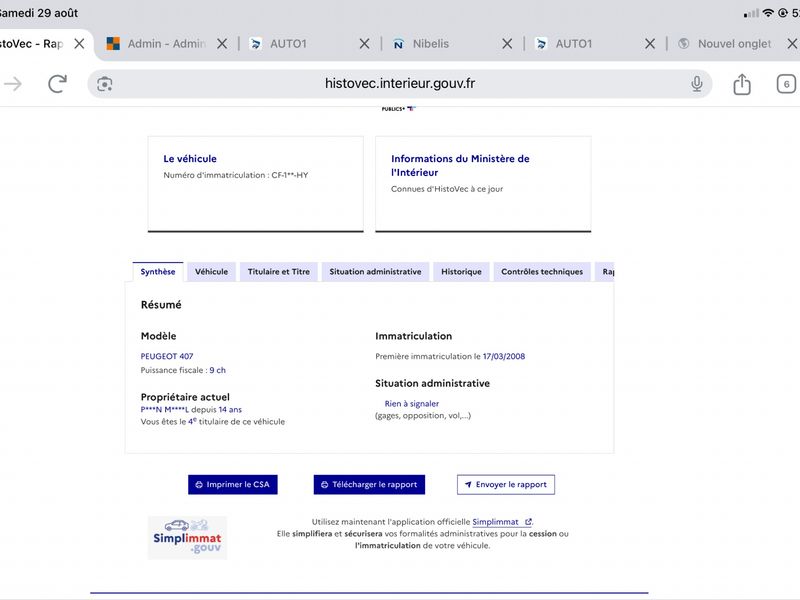
Task: Click the Simplimmat.gouv logo image
Action: pyautogui.click(x=187, y=538)
